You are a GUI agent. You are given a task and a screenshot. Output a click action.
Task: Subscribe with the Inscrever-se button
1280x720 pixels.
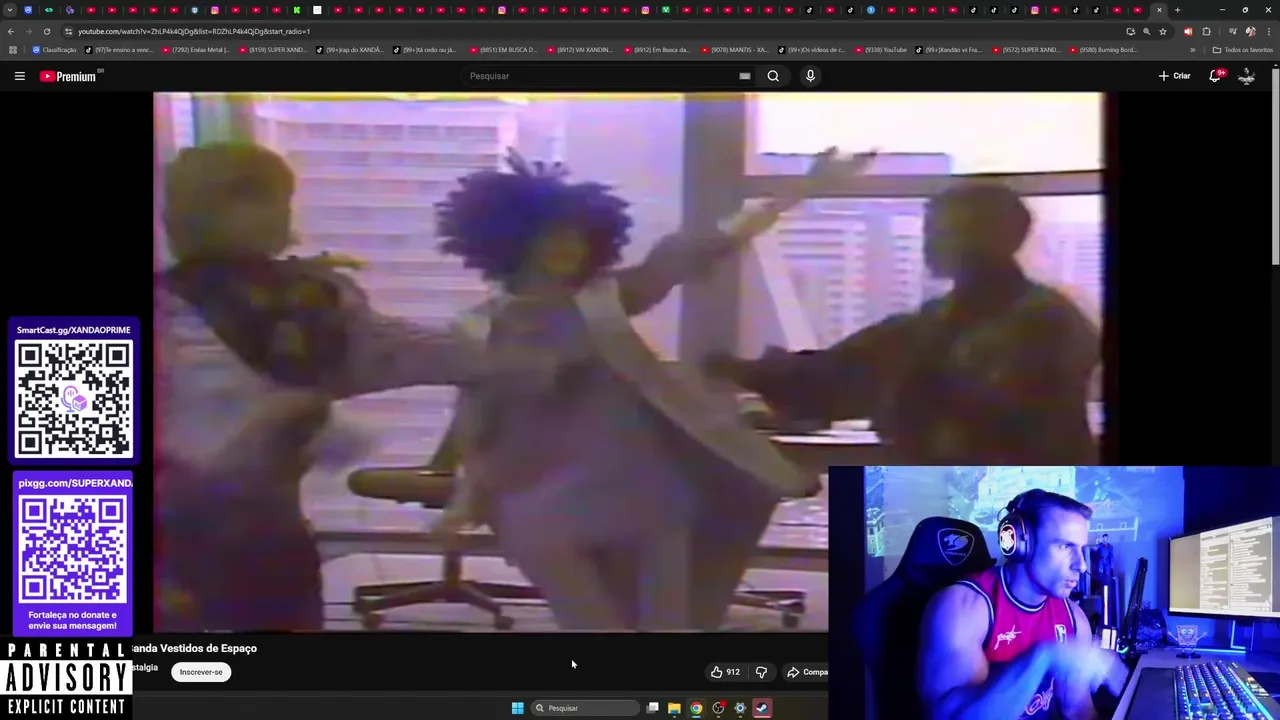click(x=201, y=672)
